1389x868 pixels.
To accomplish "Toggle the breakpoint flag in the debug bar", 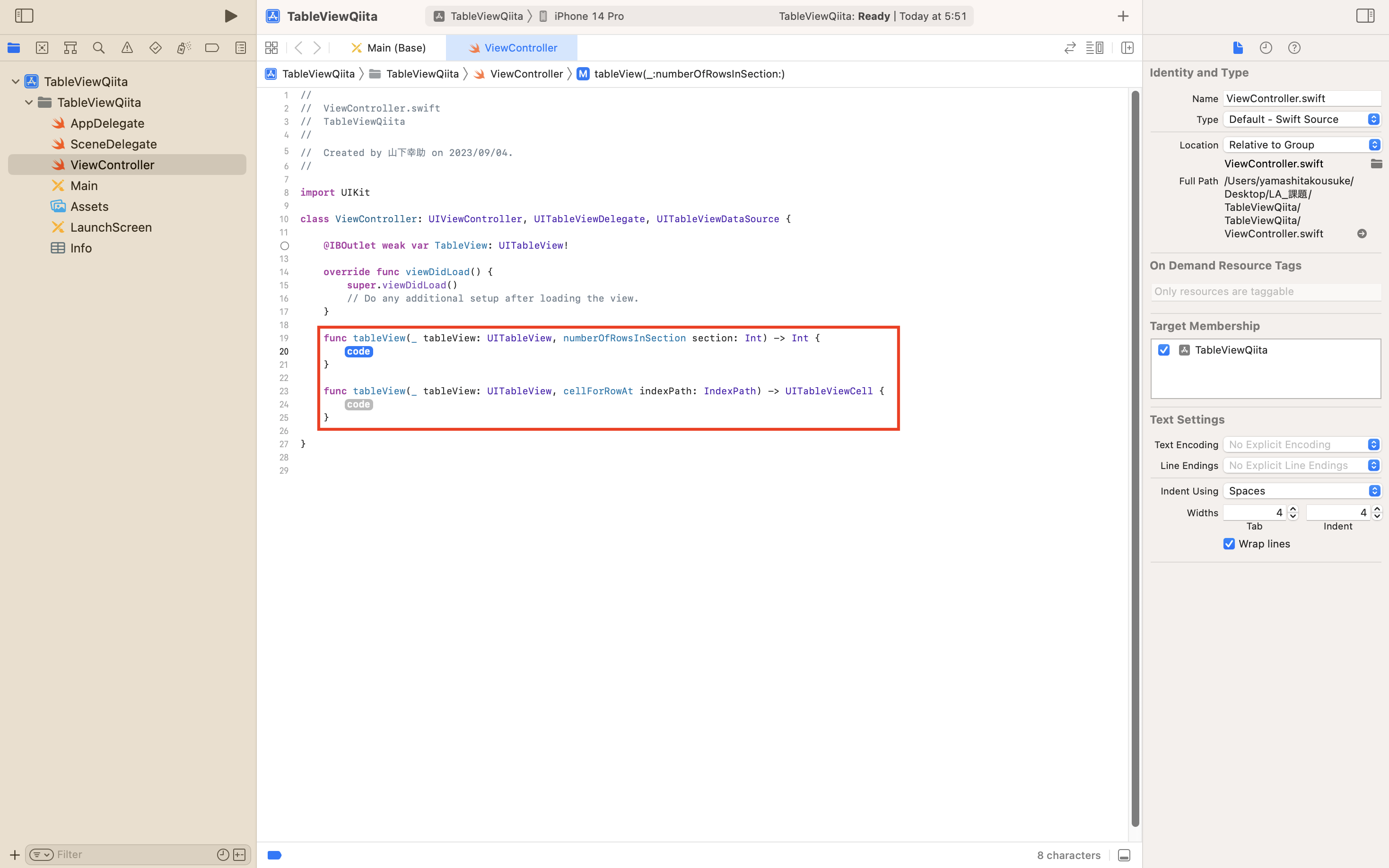I will [x=274, y=855].
